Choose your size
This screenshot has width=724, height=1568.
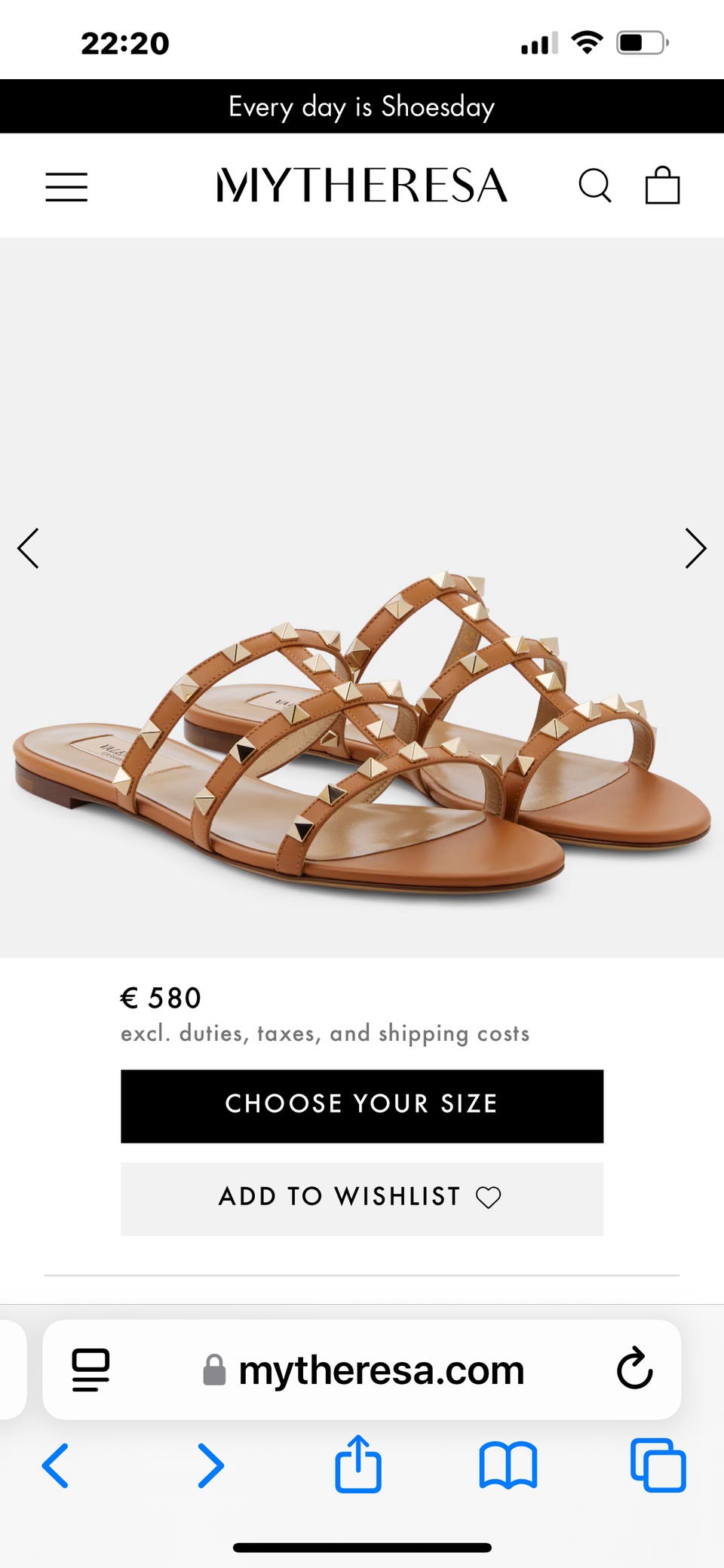pyautogui.click(x=362, y=1106)
